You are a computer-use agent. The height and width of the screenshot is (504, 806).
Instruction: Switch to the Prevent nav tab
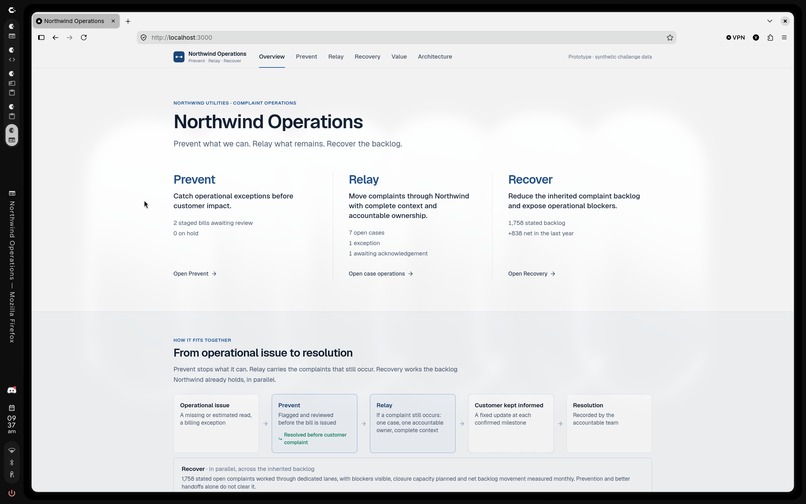coord(306,57)
